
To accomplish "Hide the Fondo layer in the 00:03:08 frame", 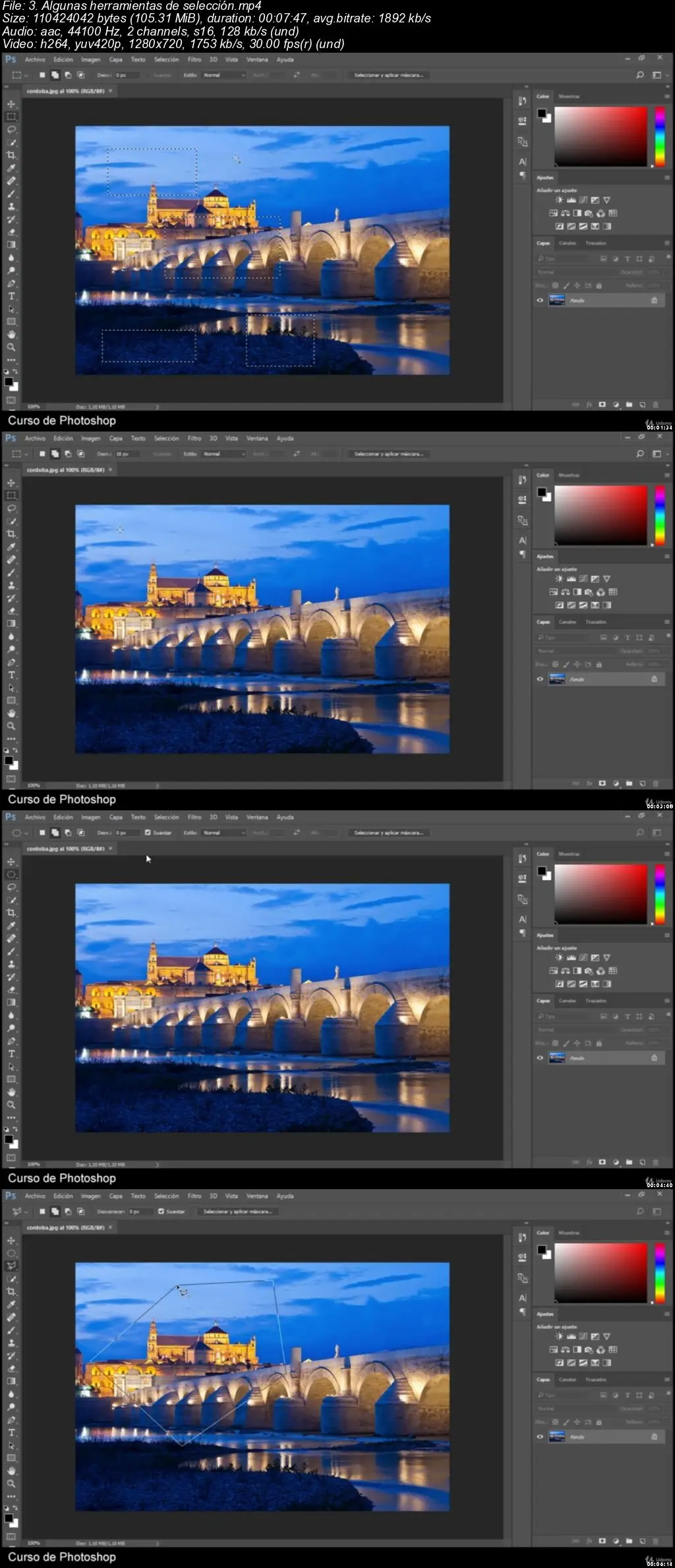I will pos(540,679).
